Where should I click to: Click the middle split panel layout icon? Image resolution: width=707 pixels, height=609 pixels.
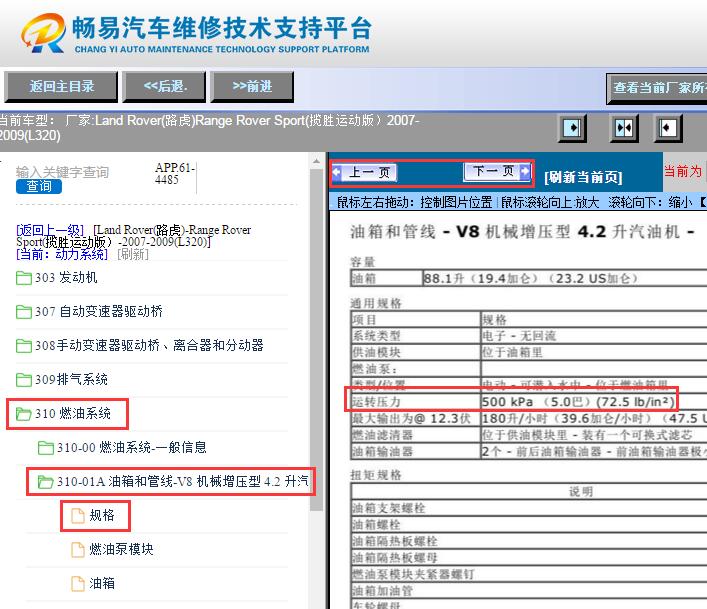624,128
